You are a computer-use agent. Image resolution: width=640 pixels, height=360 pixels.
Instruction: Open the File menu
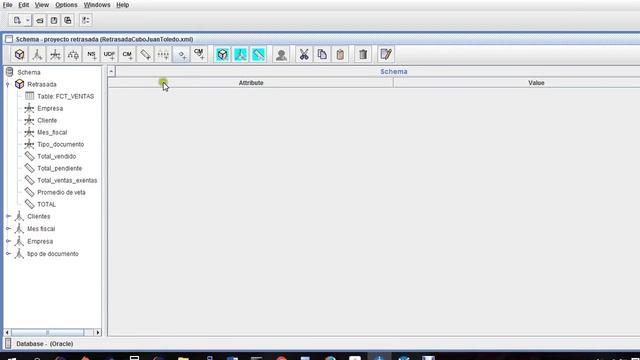coord(7,5)
